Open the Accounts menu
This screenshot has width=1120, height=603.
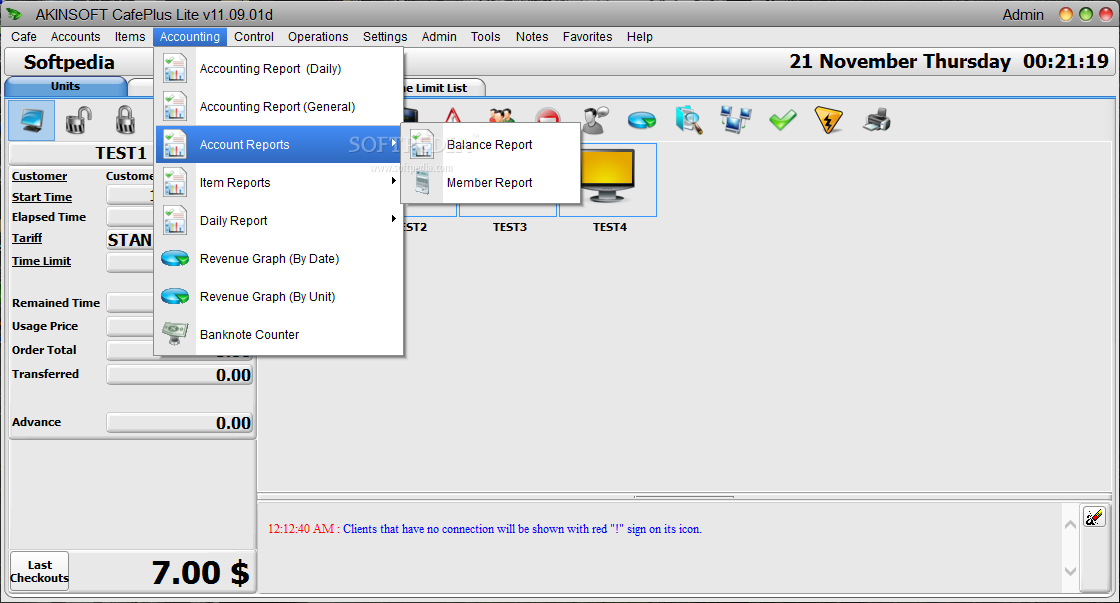click(x=75, y=36)
